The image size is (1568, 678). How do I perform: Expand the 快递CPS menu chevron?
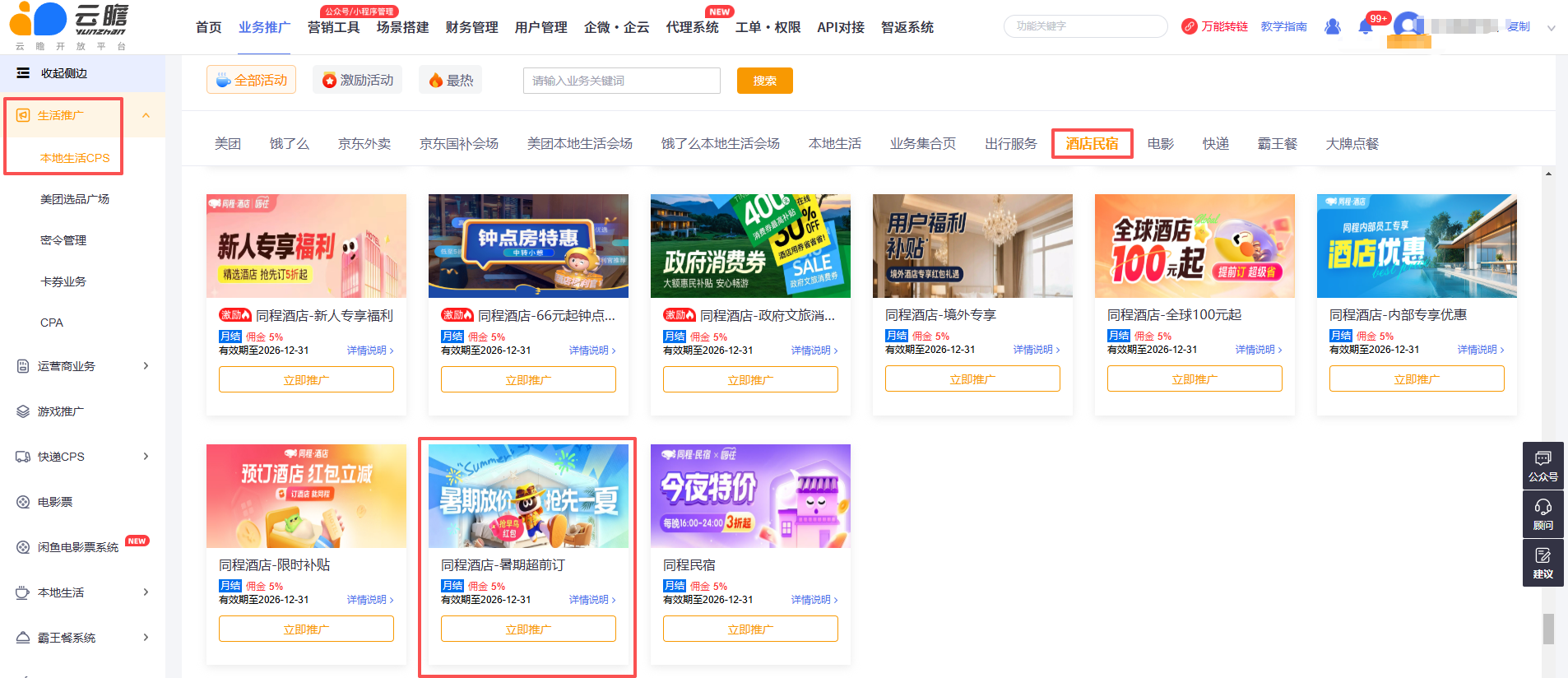(146, 457)
